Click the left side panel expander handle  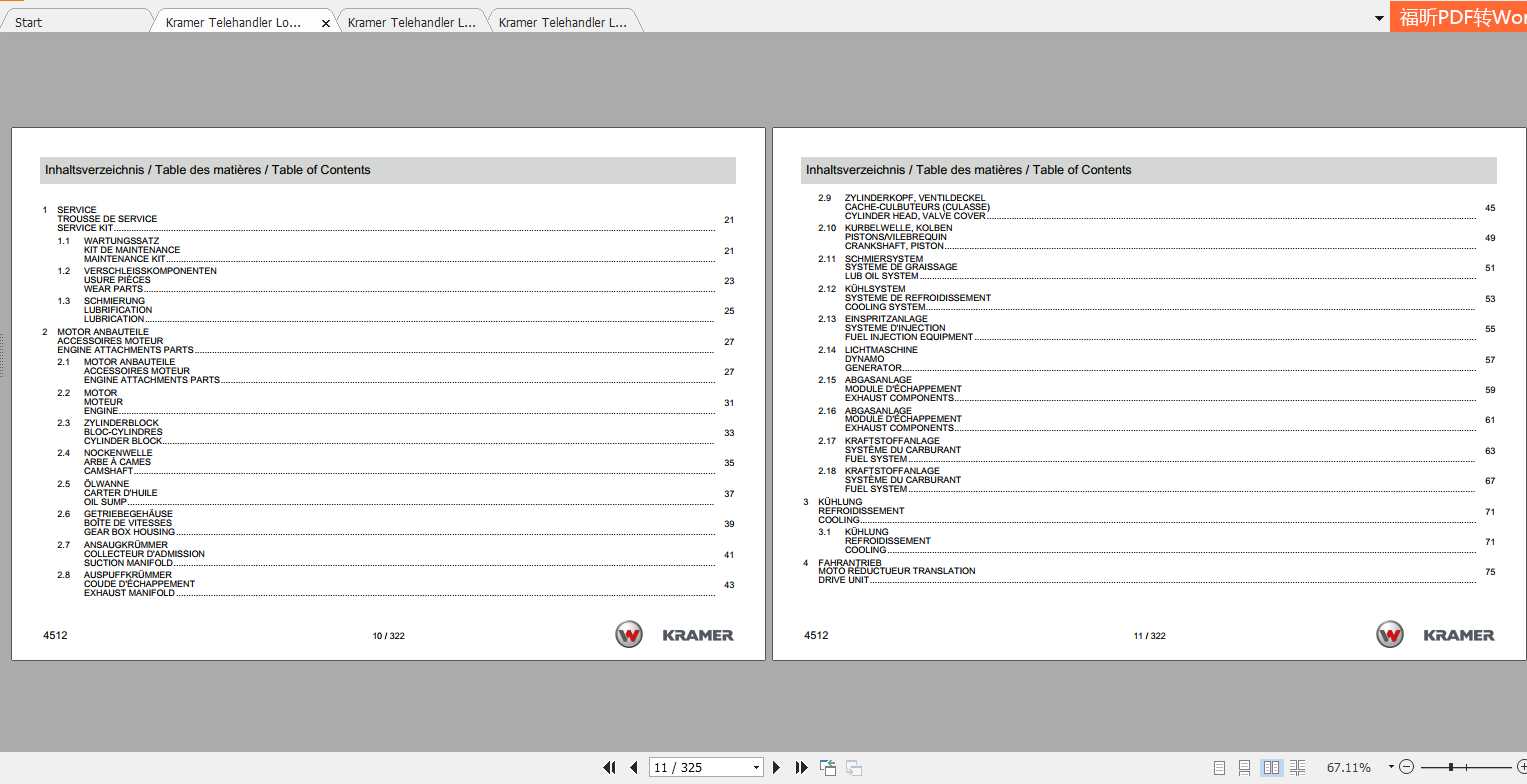(3, 356)
